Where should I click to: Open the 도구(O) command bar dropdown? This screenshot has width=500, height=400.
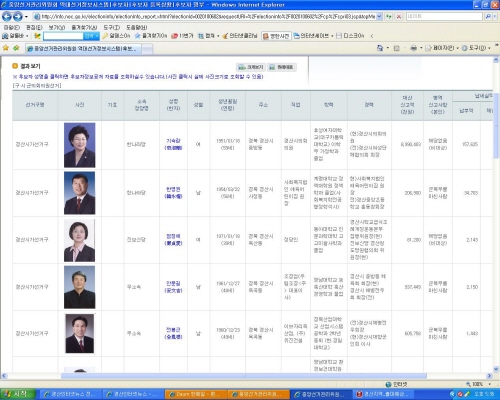click(476, 48)
